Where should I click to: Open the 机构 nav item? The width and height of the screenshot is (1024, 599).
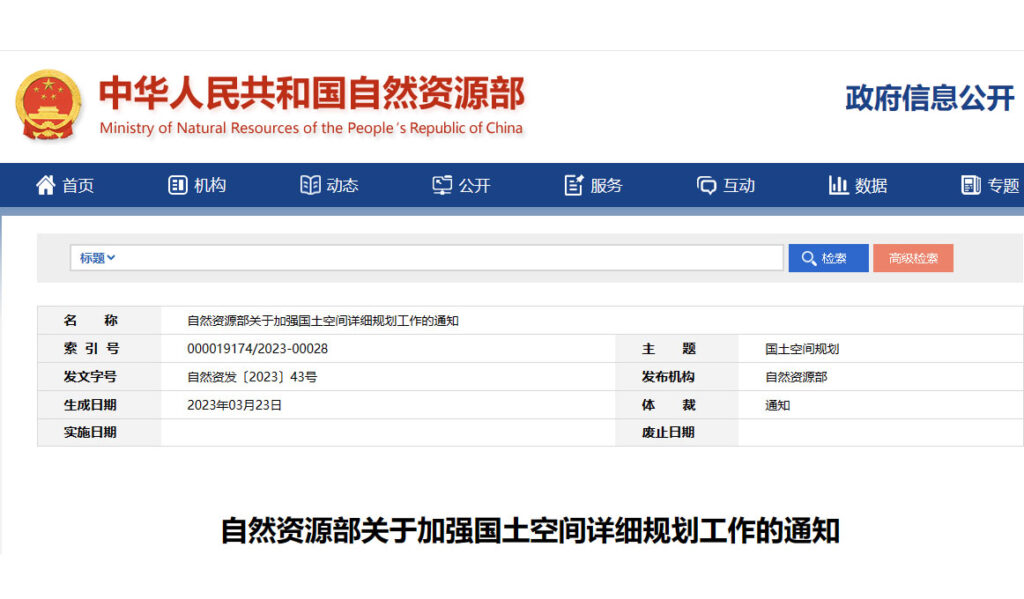coord(197,186)
